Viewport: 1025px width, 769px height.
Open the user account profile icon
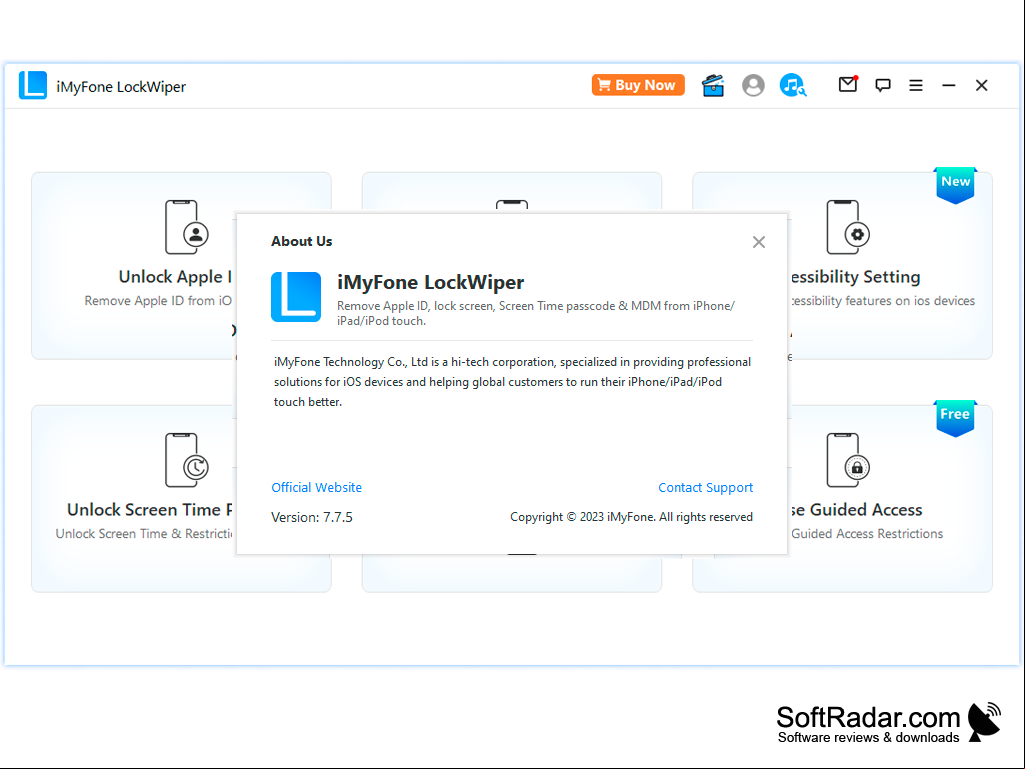point(753,85)
